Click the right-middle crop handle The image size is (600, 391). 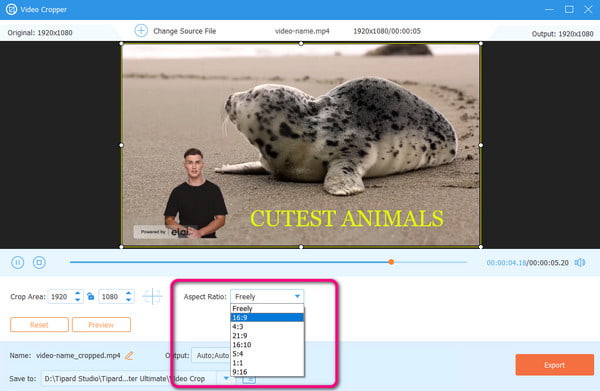pyautogui.click(x=481, y=145)
